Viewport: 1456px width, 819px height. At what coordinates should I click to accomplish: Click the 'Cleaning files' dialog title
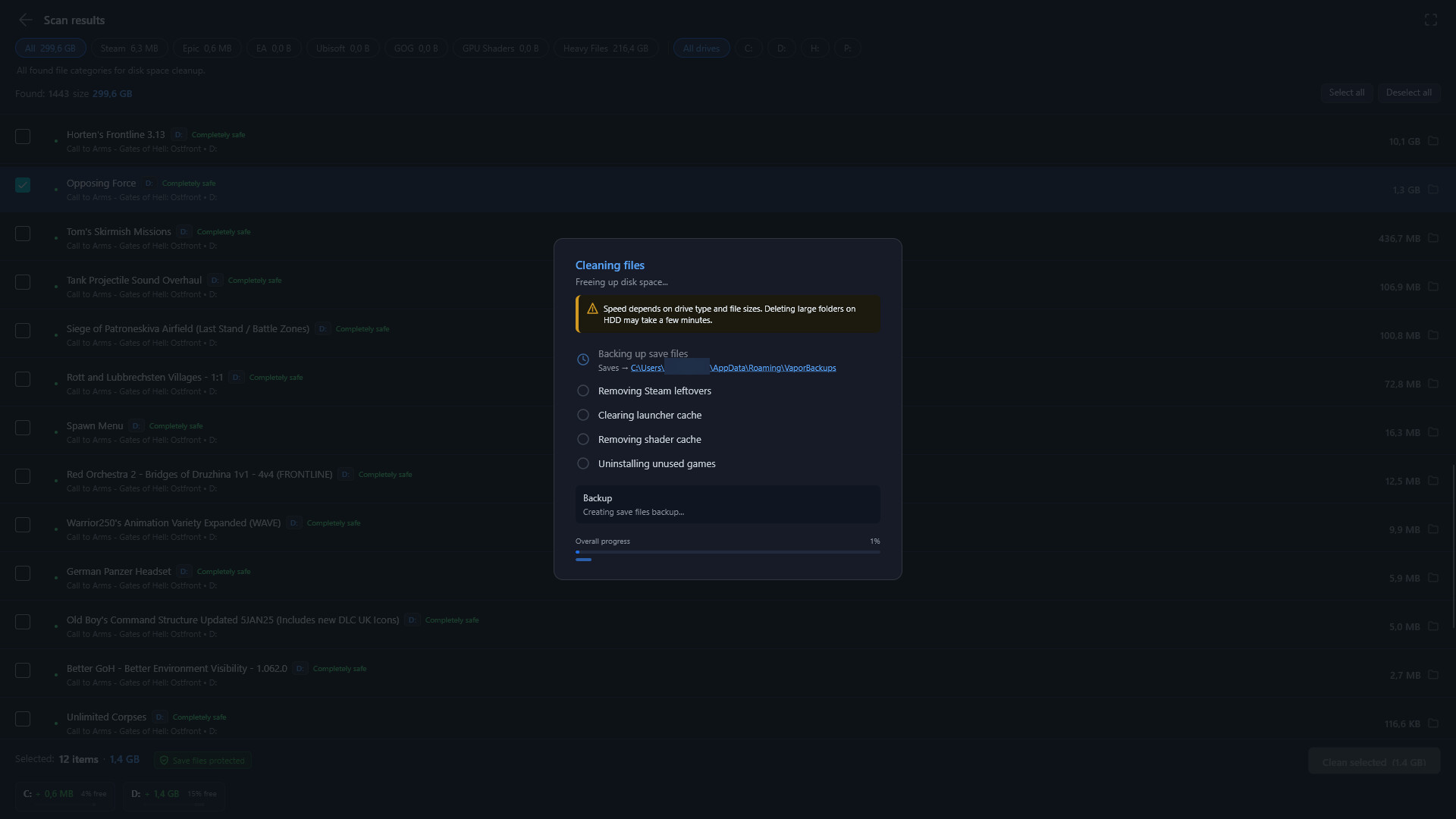click(610, 265)
